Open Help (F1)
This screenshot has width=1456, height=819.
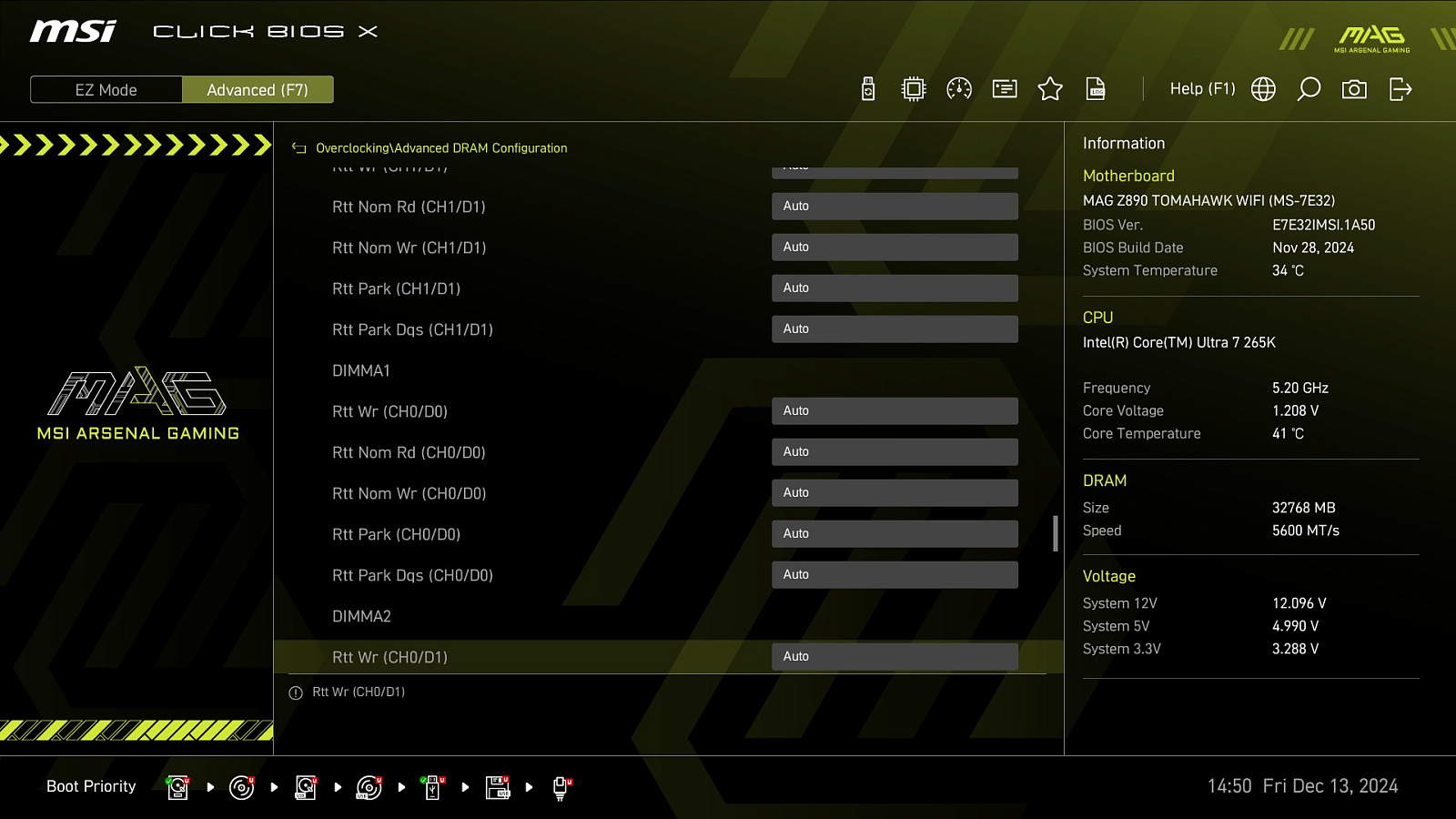coord(1202,89)
